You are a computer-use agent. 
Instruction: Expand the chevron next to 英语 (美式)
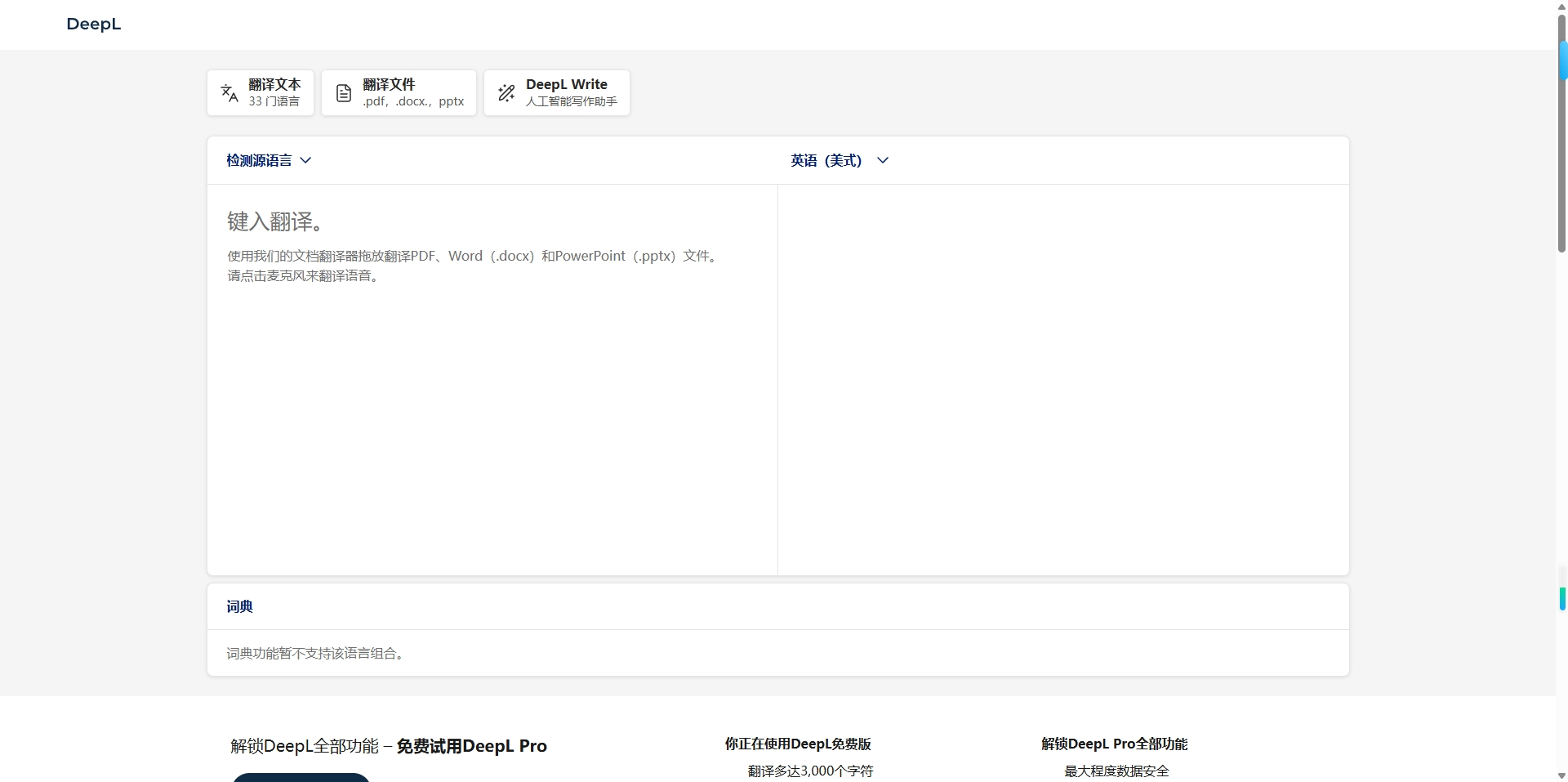[883, 160]
